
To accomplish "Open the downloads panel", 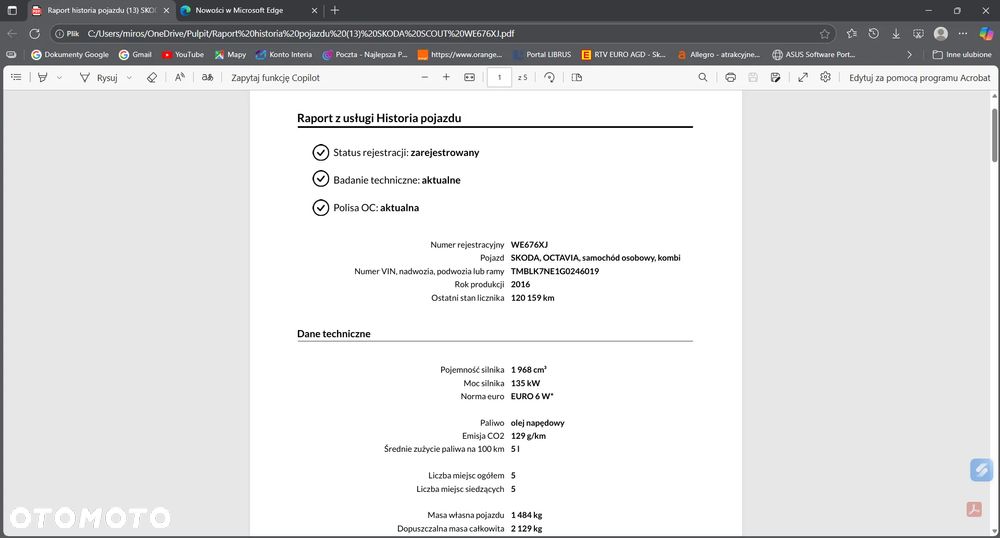I will pyautogui.click(x=896, y=34).
